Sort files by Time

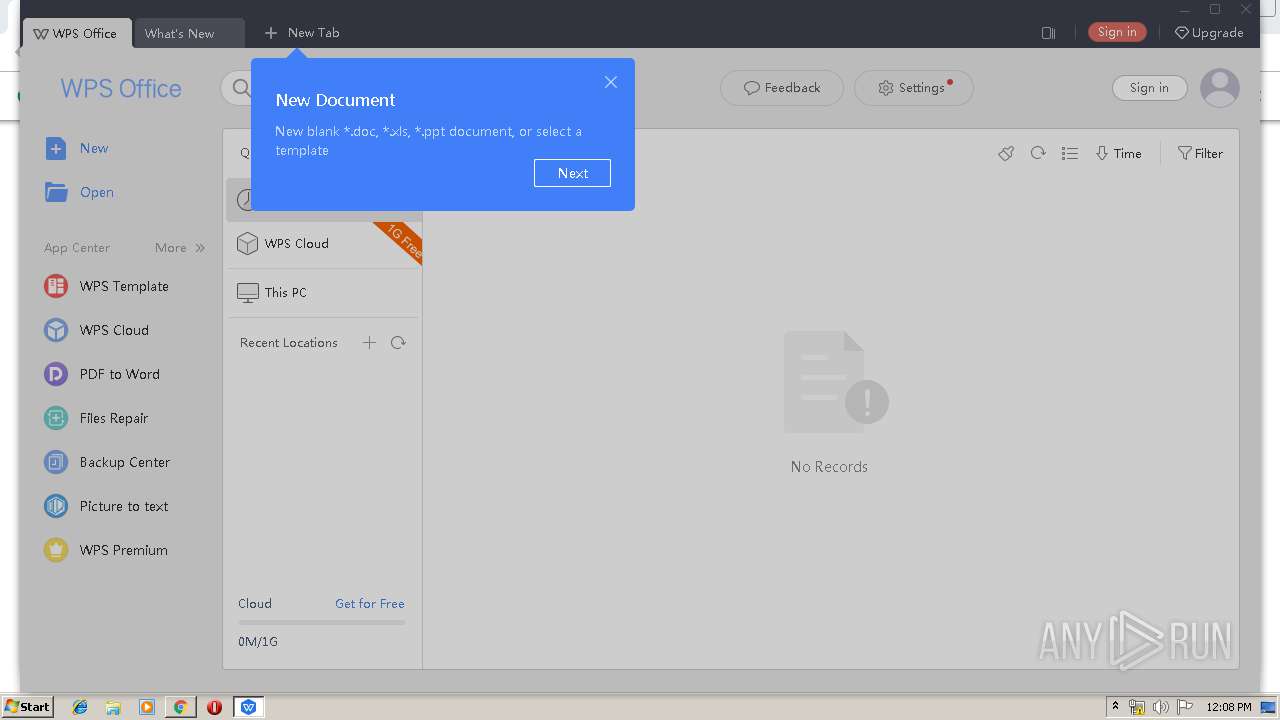coord(1118,153)
